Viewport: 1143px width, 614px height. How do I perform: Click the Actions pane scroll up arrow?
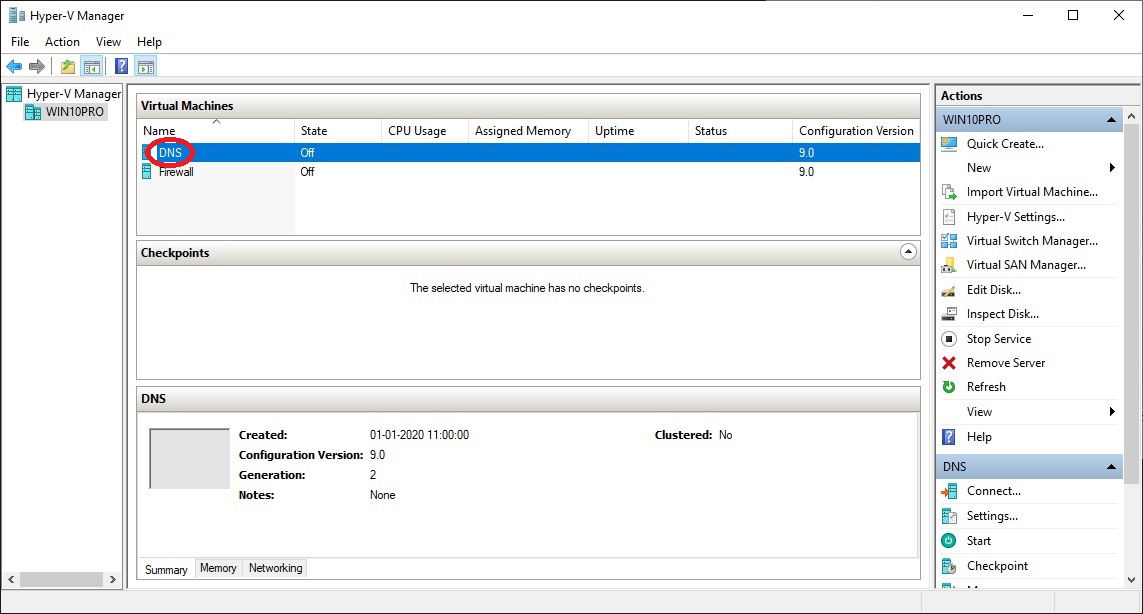coord(1131,117)
